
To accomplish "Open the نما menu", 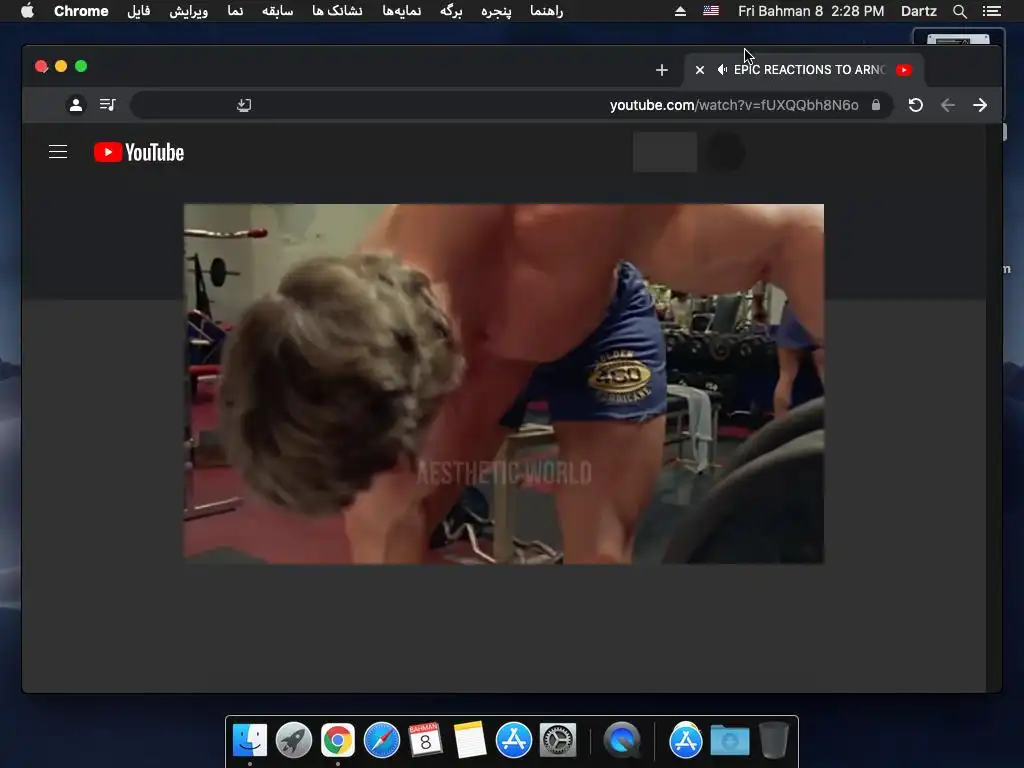I will tap(235, 11).
